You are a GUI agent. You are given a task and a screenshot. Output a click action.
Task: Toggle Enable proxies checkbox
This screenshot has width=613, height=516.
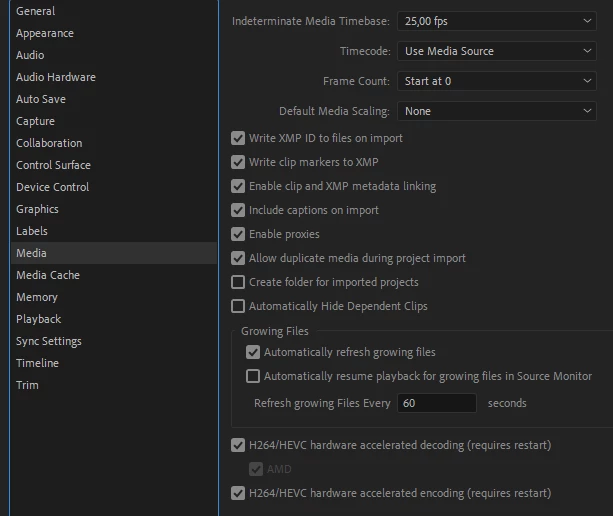click(238, 234)
